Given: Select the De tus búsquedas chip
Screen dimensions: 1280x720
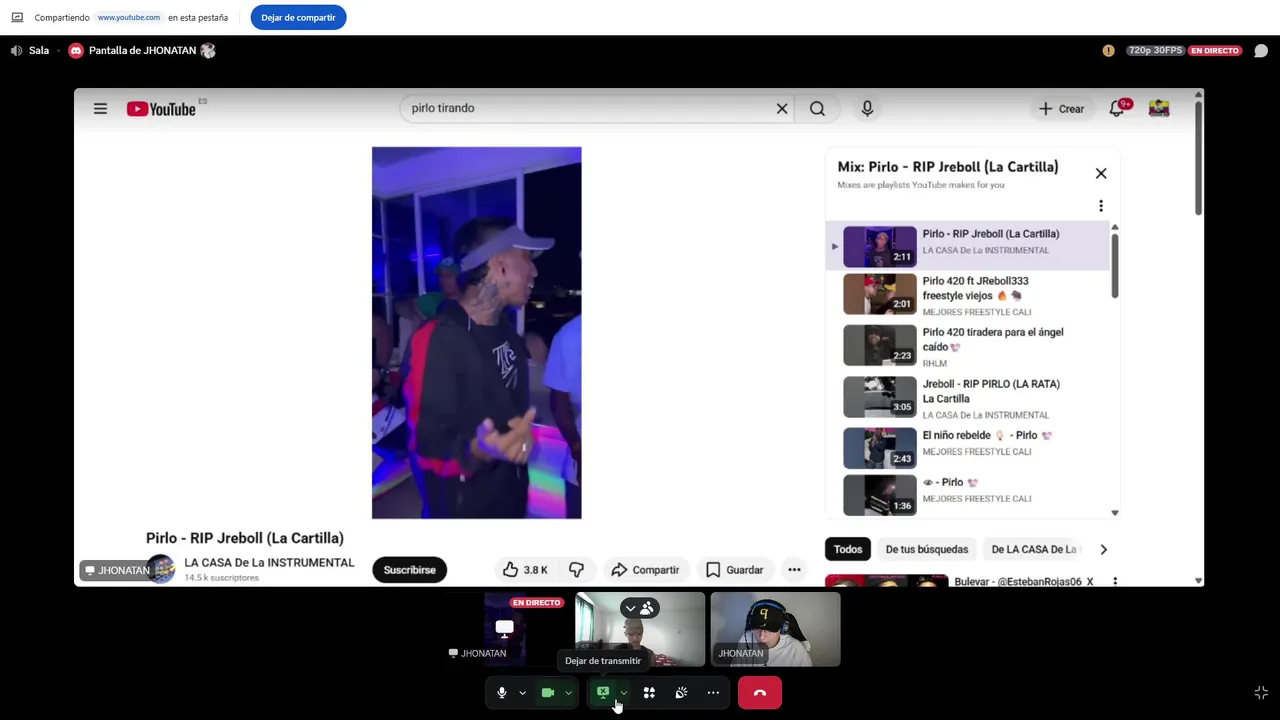Looking at the screenshot, I should pos(927,549).
